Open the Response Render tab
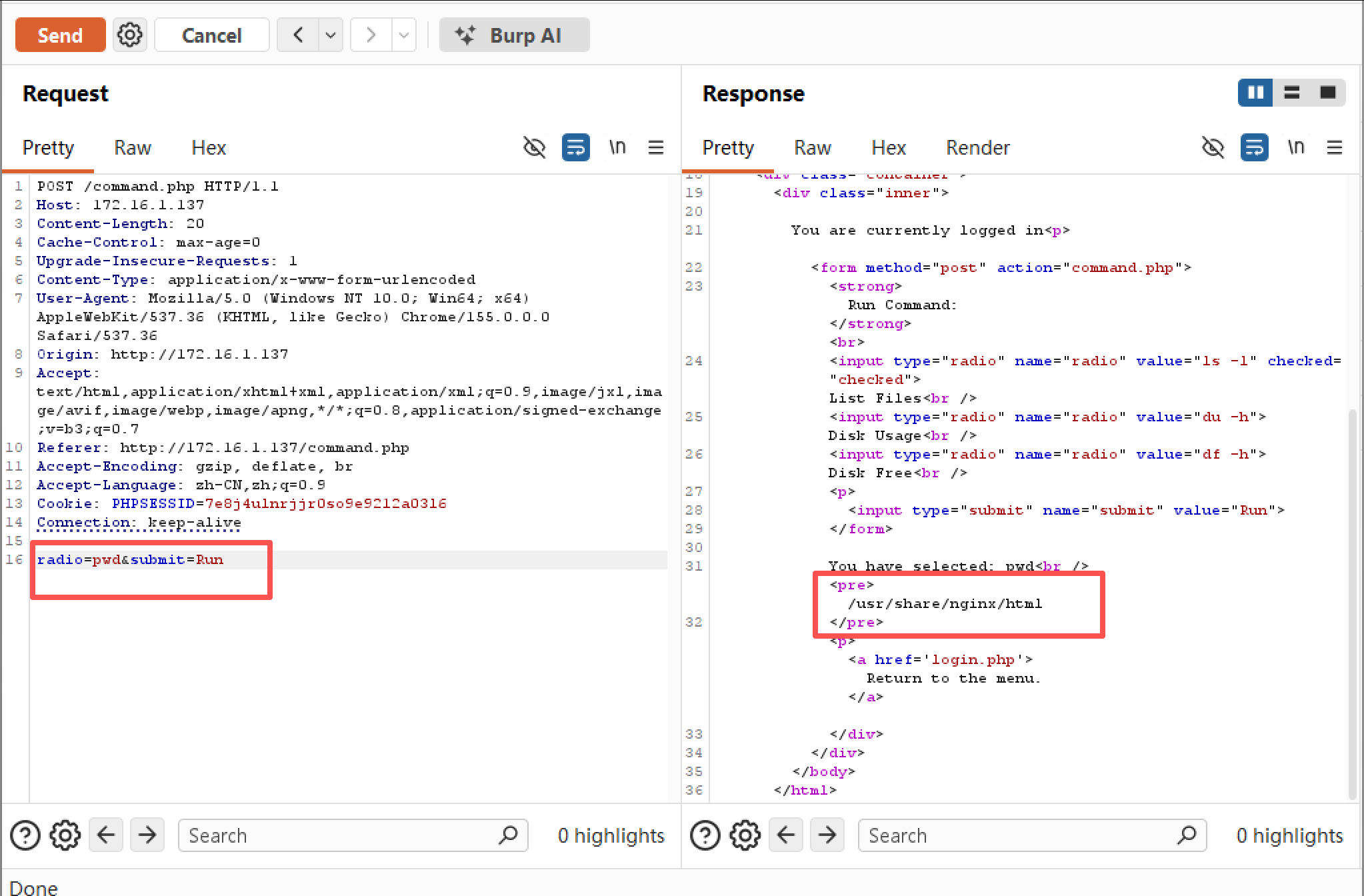Image resolution: width=1364 pixels, height=896 pixels. 978,147
